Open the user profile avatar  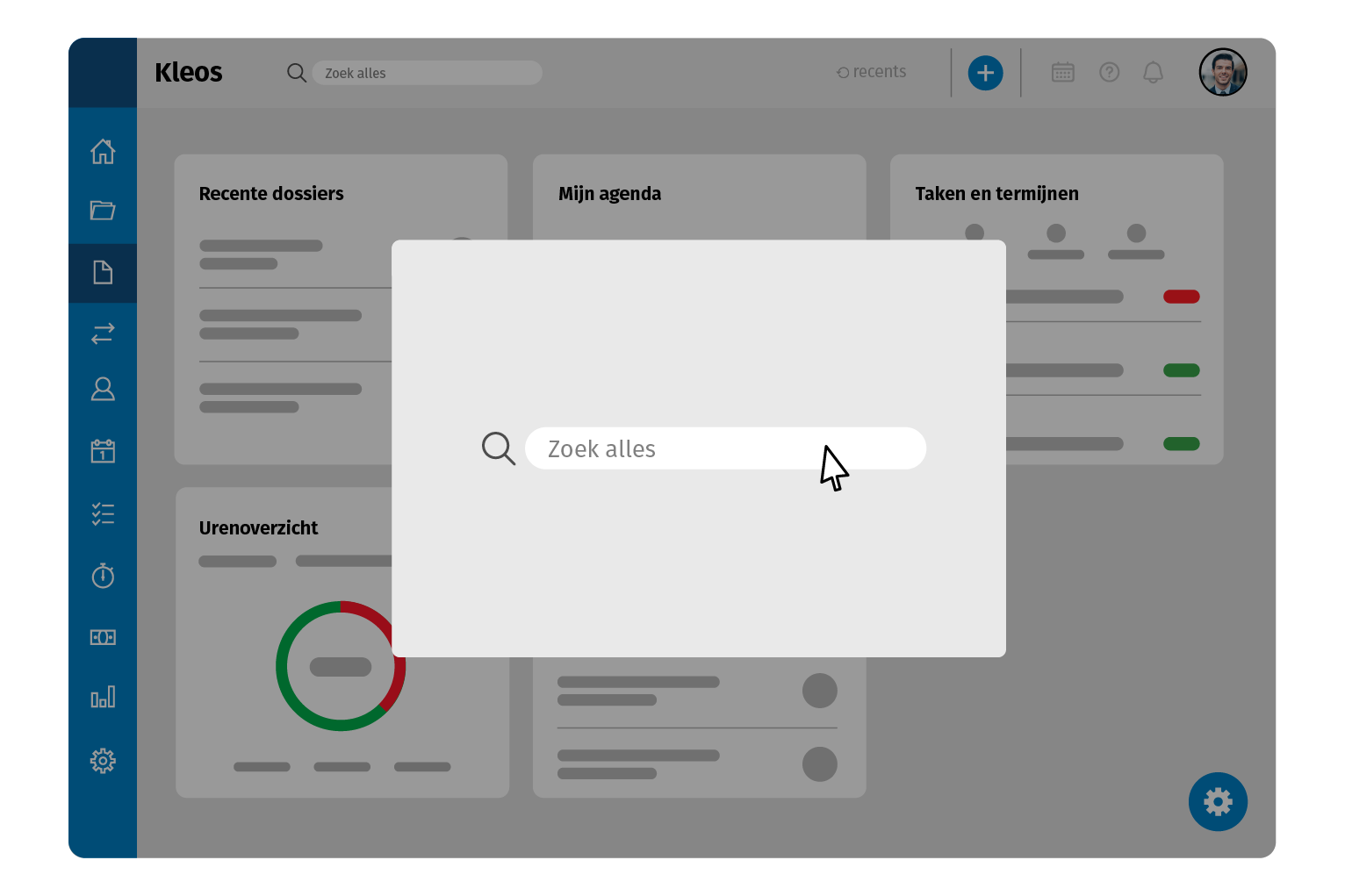(1222, 72)
